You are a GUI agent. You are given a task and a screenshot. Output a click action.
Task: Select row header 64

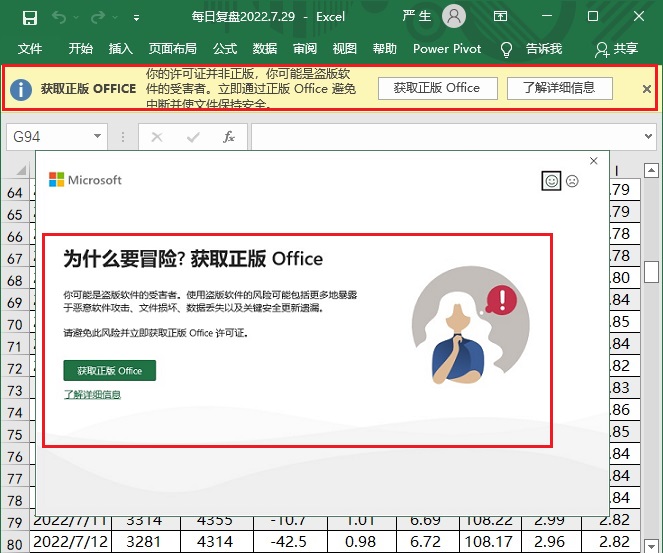(x=15, y=192)
